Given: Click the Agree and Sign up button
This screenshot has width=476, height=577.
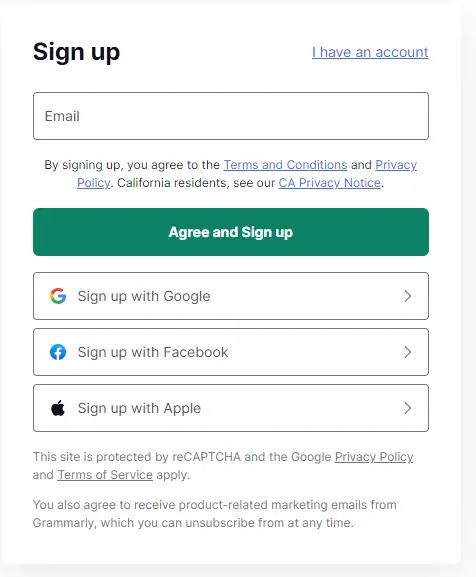Looking at the screenshot, I should click(x=231, y=232).
